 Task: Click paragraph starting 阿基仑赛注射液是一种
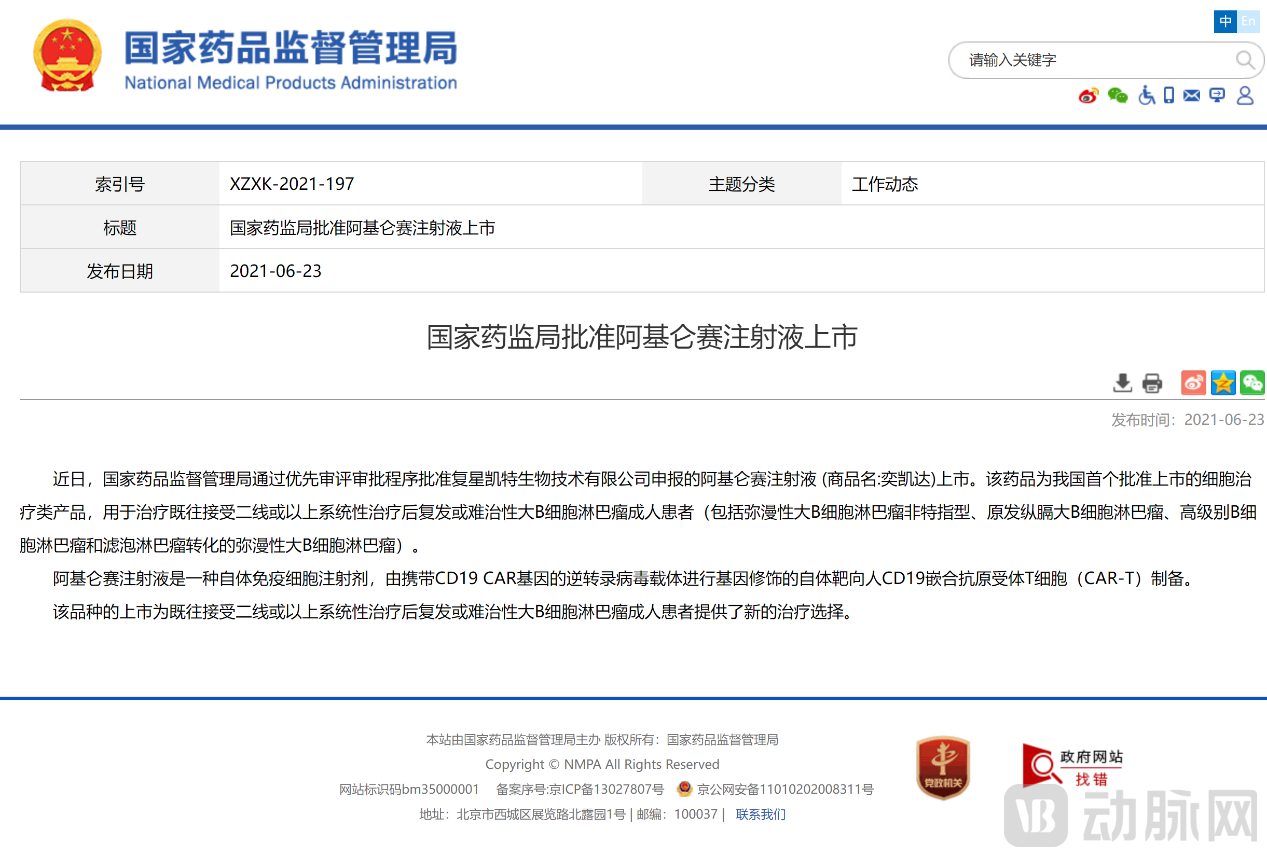(623, 578)
